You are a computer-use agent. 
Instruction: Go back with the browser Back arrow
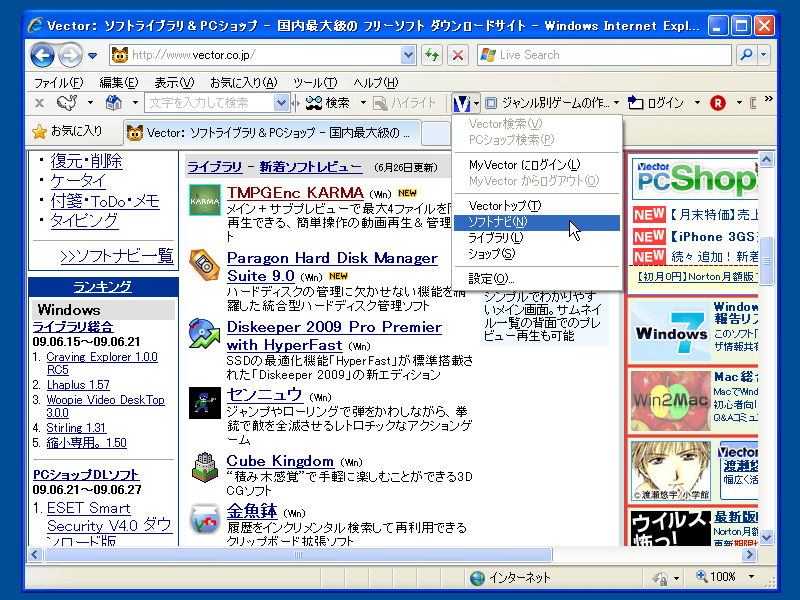43,55
